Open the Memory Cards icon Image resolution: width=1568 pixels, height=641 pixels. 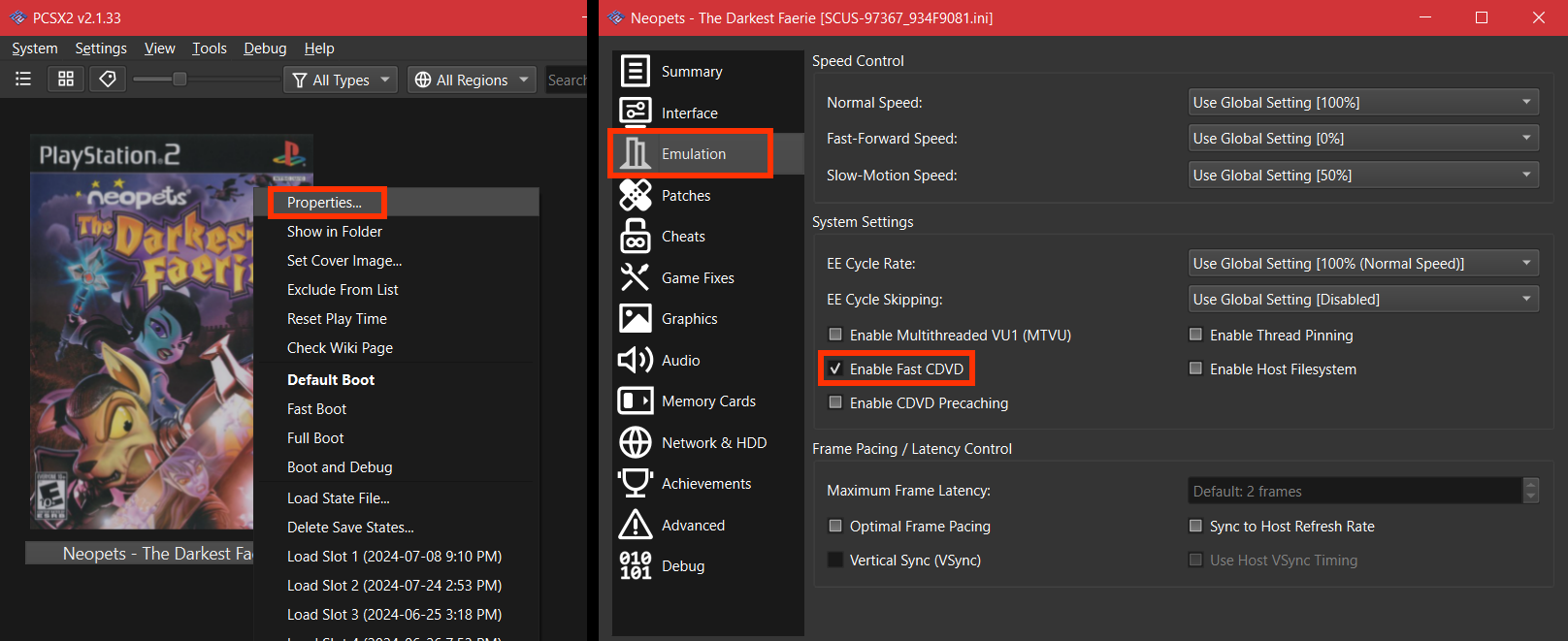pos(636,401)
